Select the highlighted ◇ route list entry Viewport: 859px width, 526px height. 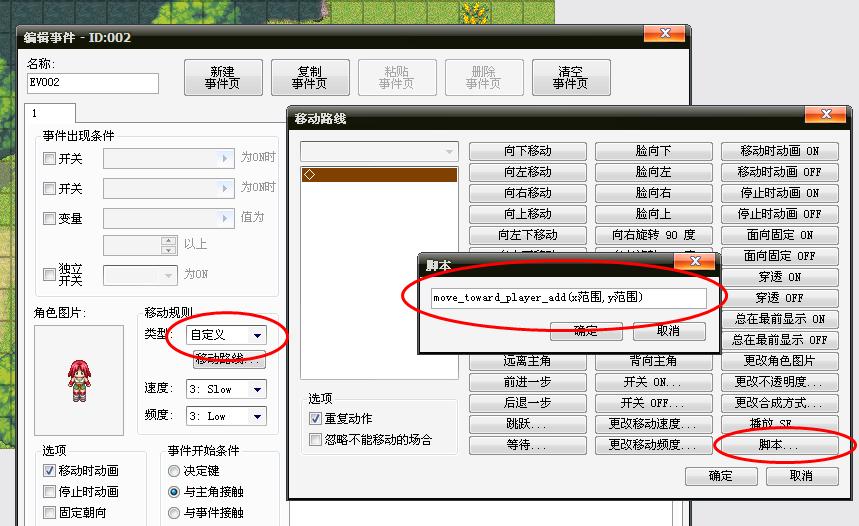pos(379,175)
